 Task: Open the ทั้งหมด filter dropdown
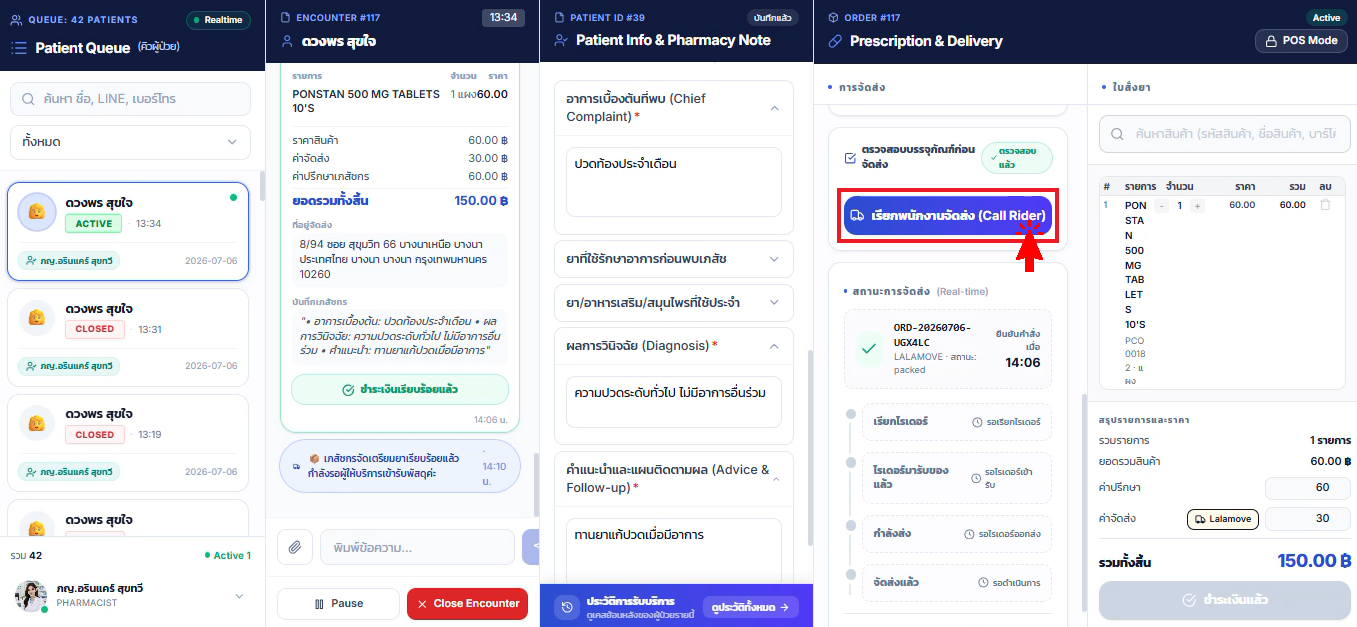[130, 142]
